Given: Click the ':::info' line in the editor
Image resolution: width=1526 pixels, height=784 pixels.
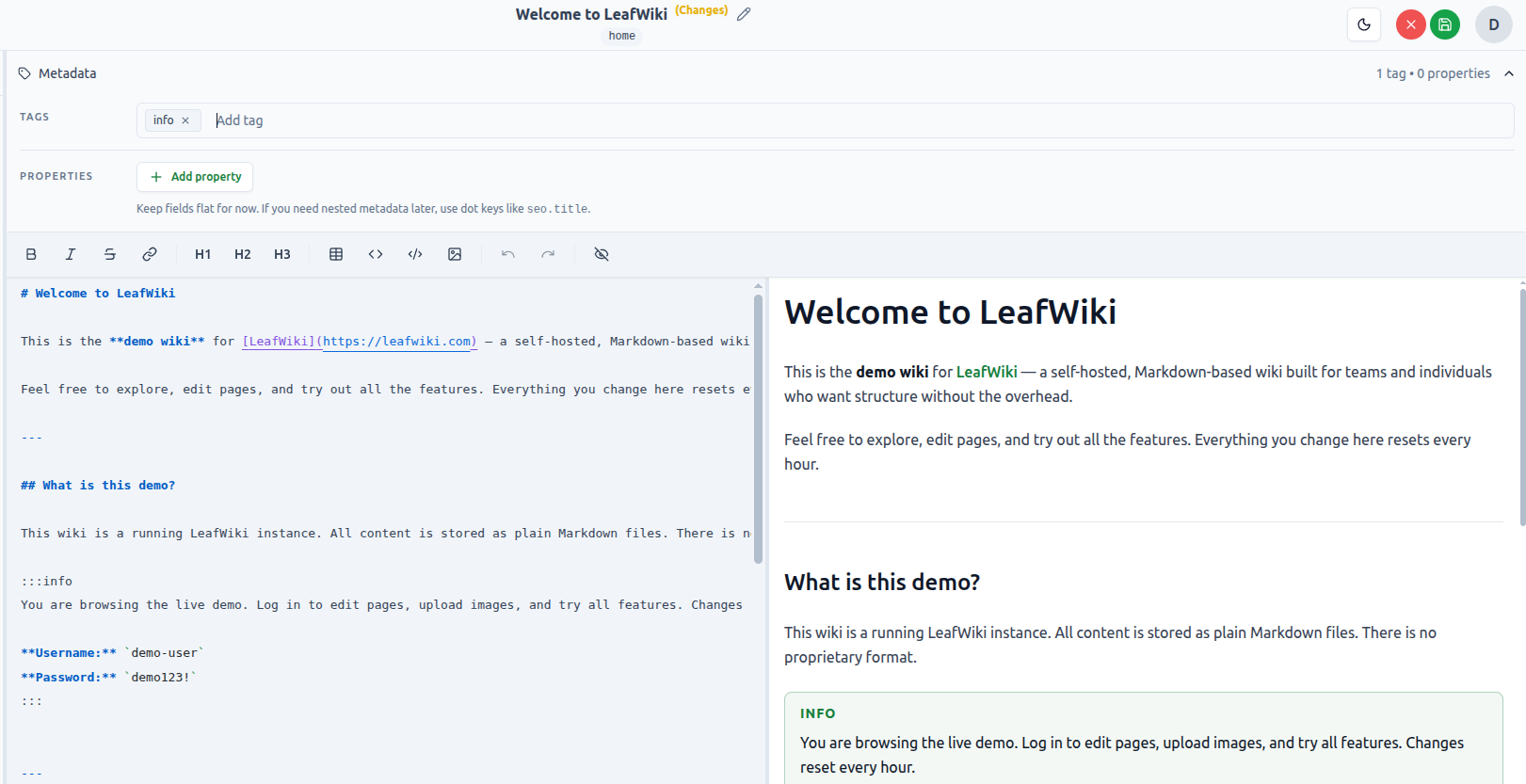Looking at the screenshot, I should (47, 582).
